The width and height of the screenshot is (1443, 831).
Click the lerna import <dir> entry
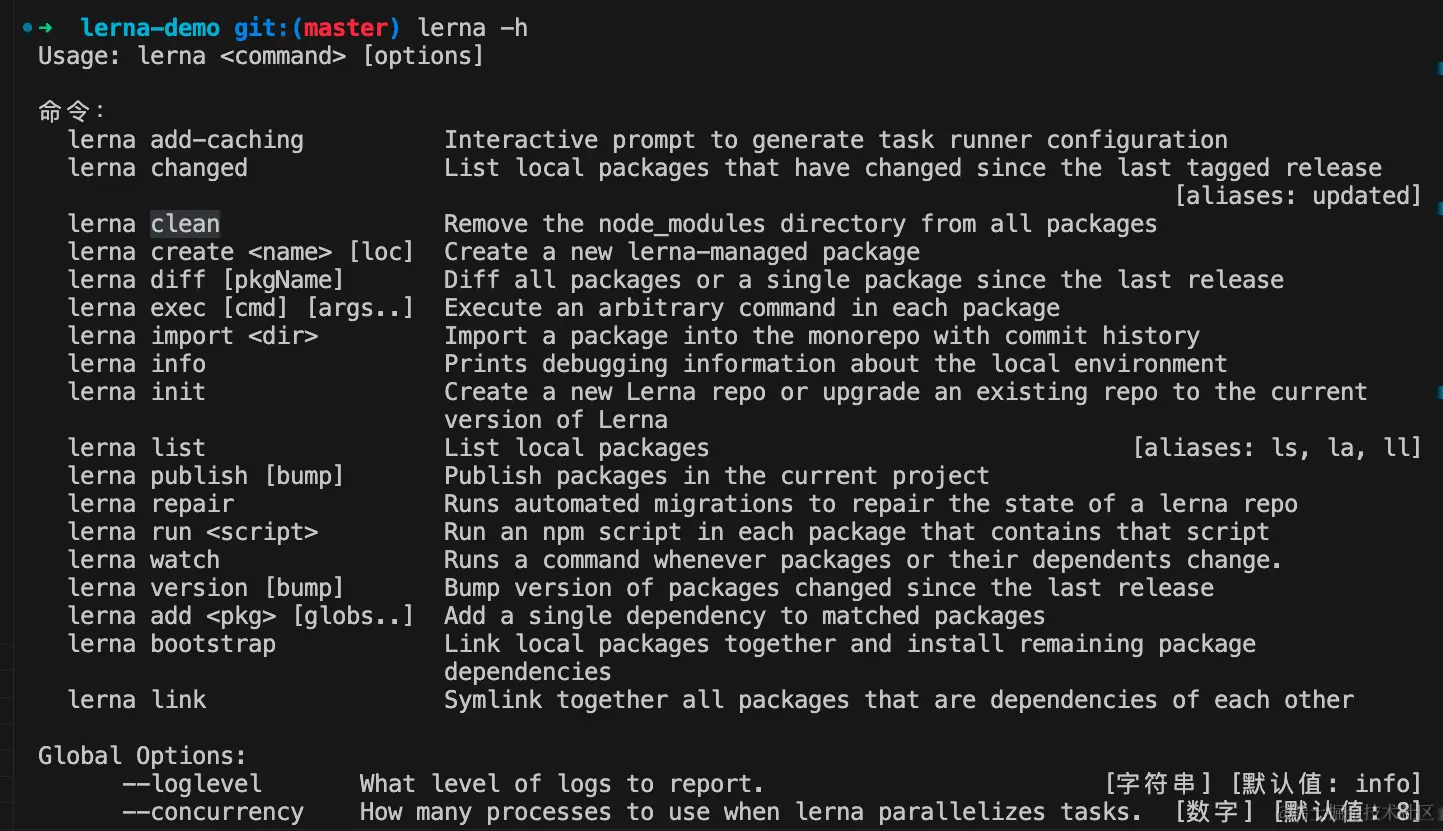[x=192, y=336]
